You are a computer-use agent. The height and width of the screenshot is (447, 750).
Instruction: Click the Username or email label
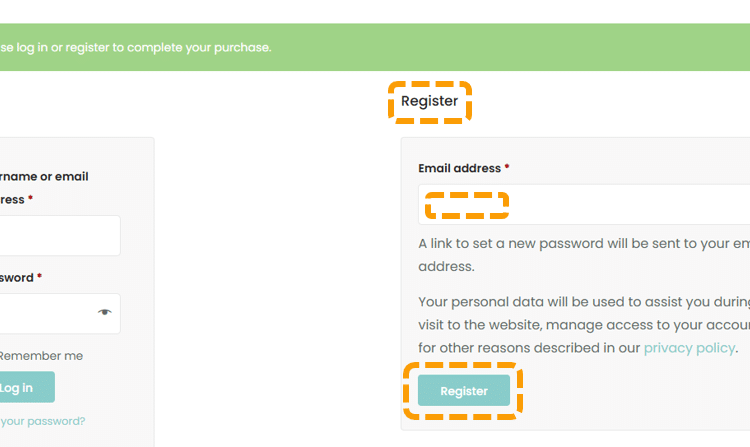point(45,177)
